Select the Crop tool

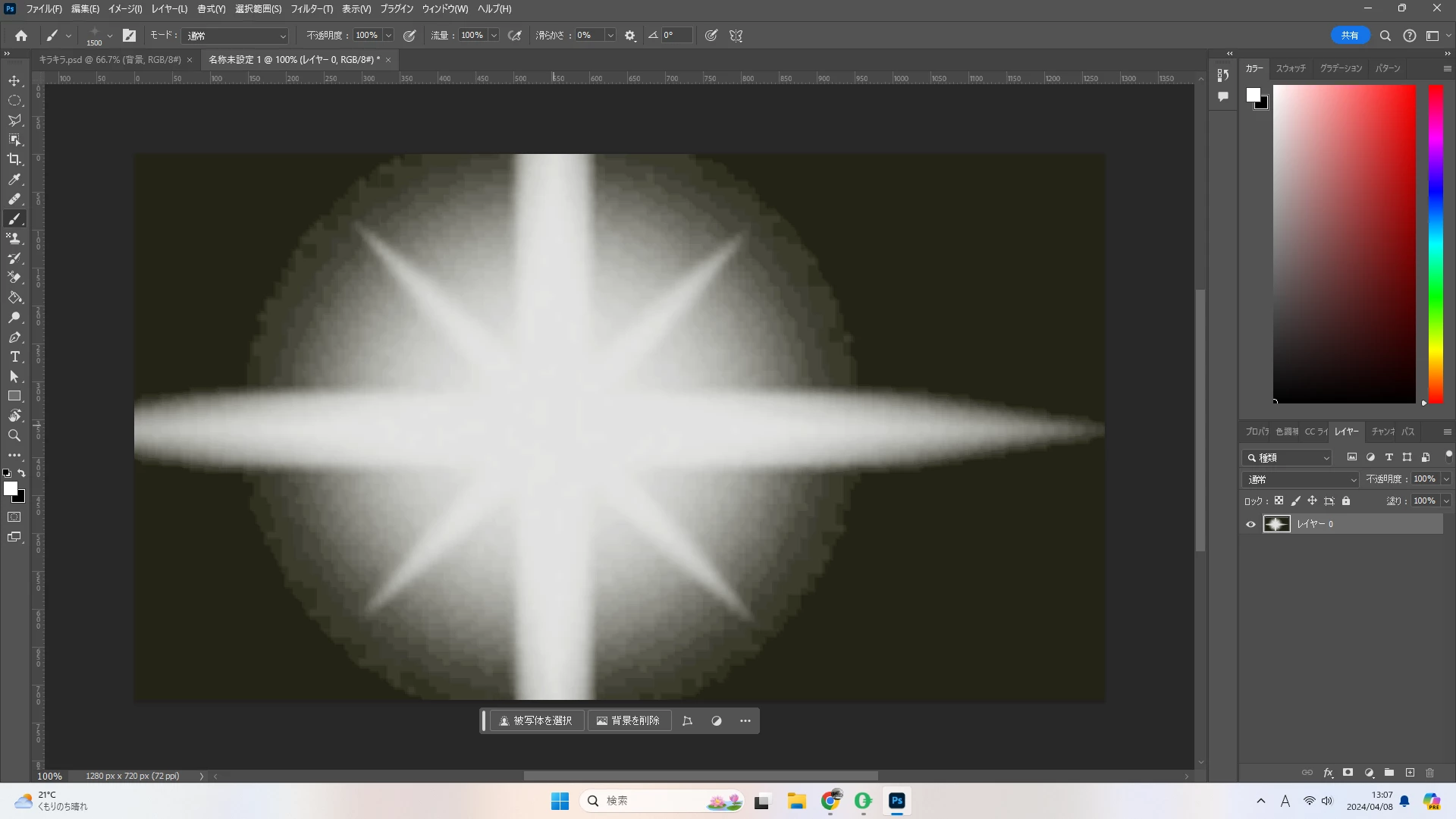[x=14, y=159]
